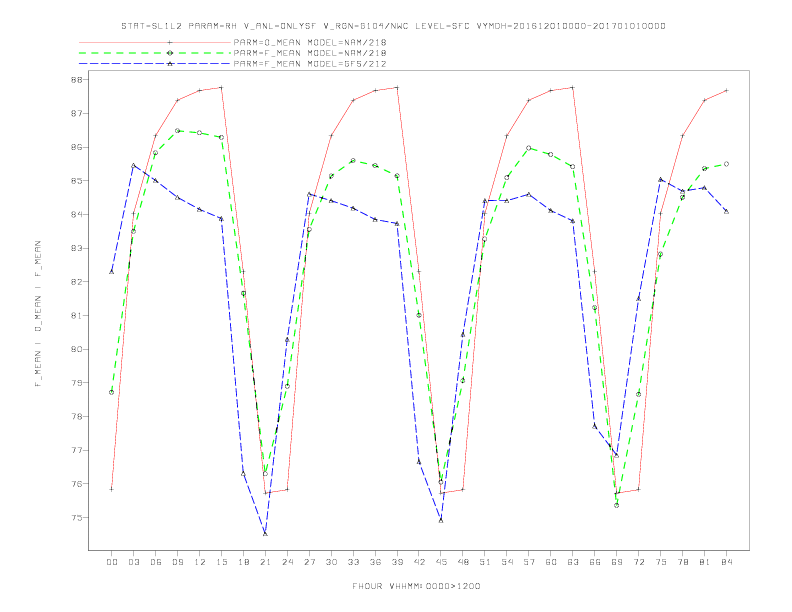Click the x-axis label FHOUR VHHMM:0000>1200
The image size is (792, 612).
[416, 586]
